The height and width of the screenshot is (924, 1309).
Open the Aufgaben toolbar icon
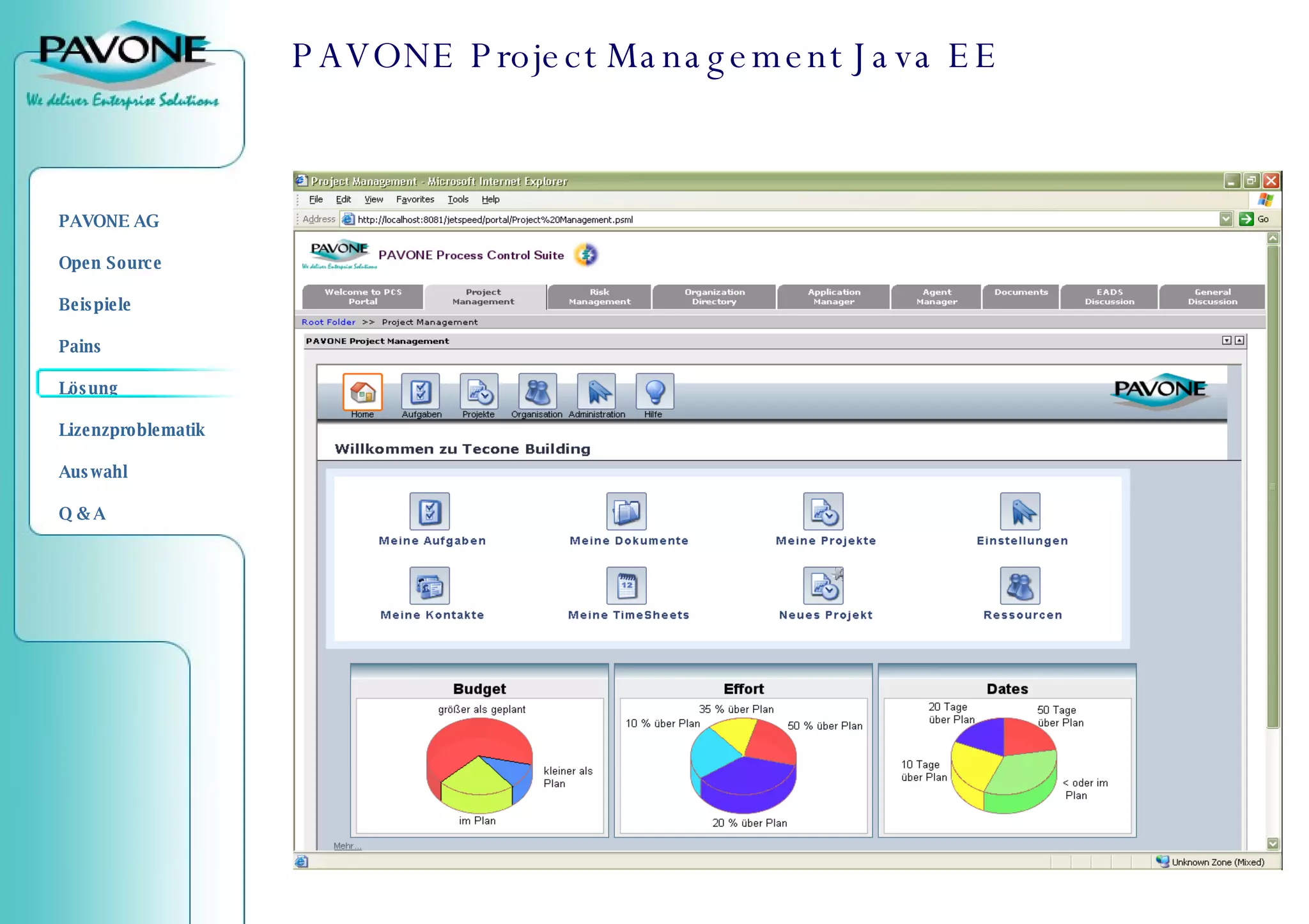pos(421,392)
